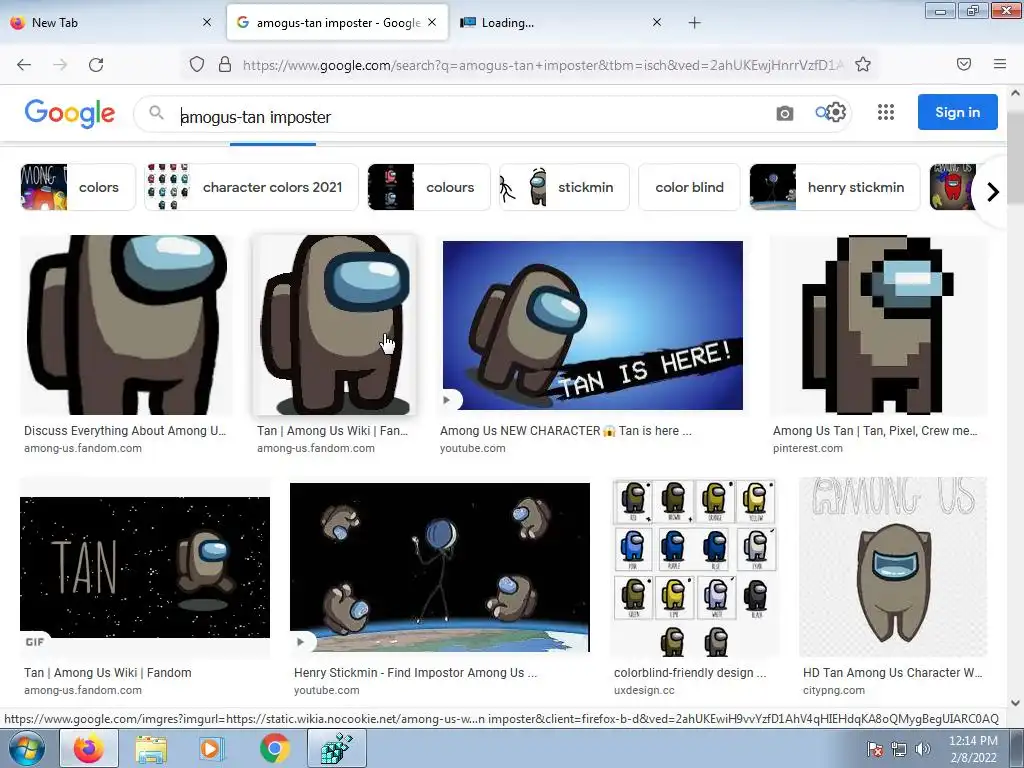Screen dimensions: 1024x768
Task: Apply the color blind filter chip
Action: tap(689, 187)
